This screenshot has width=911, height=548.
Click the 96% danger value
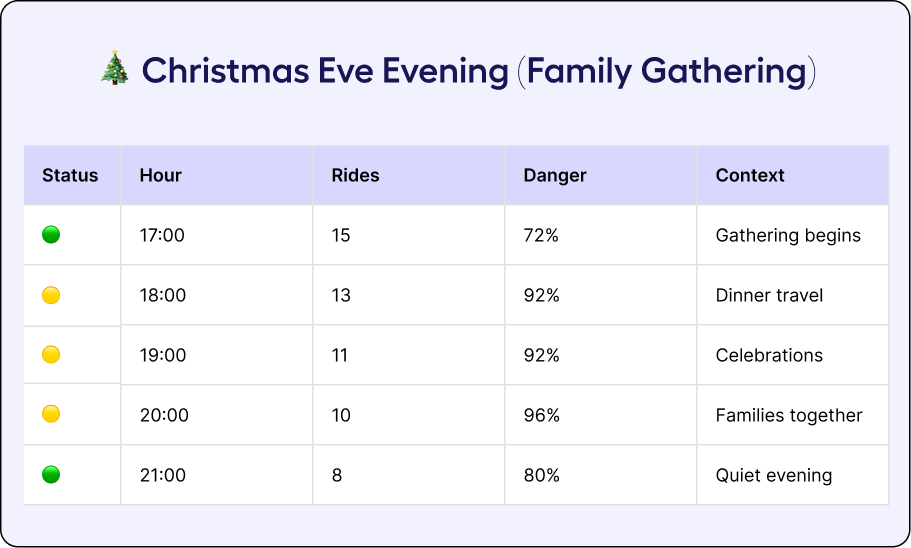pyautogui.click(x=541, y=415)
